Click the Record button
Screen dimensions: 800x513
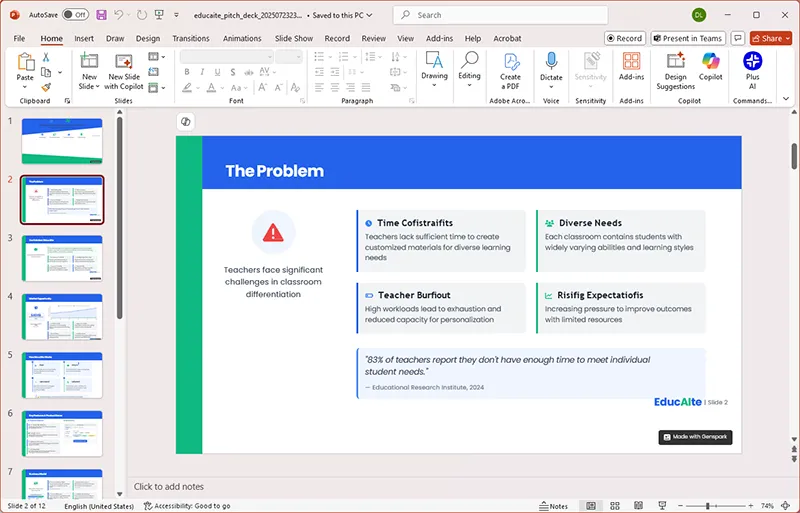click(x=624, y=38)
